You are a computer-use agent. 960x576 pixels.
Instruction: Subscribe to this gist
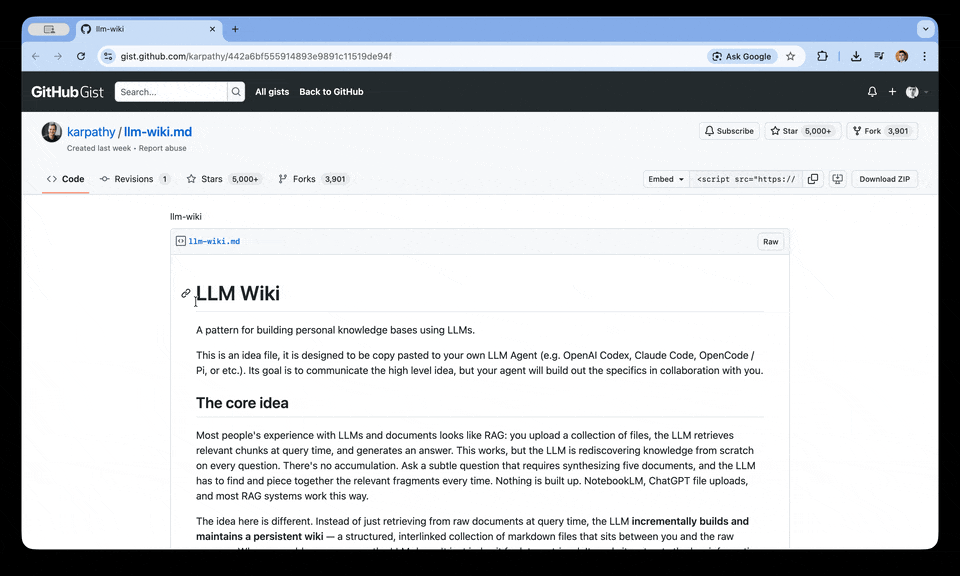[x=729, y=131]
